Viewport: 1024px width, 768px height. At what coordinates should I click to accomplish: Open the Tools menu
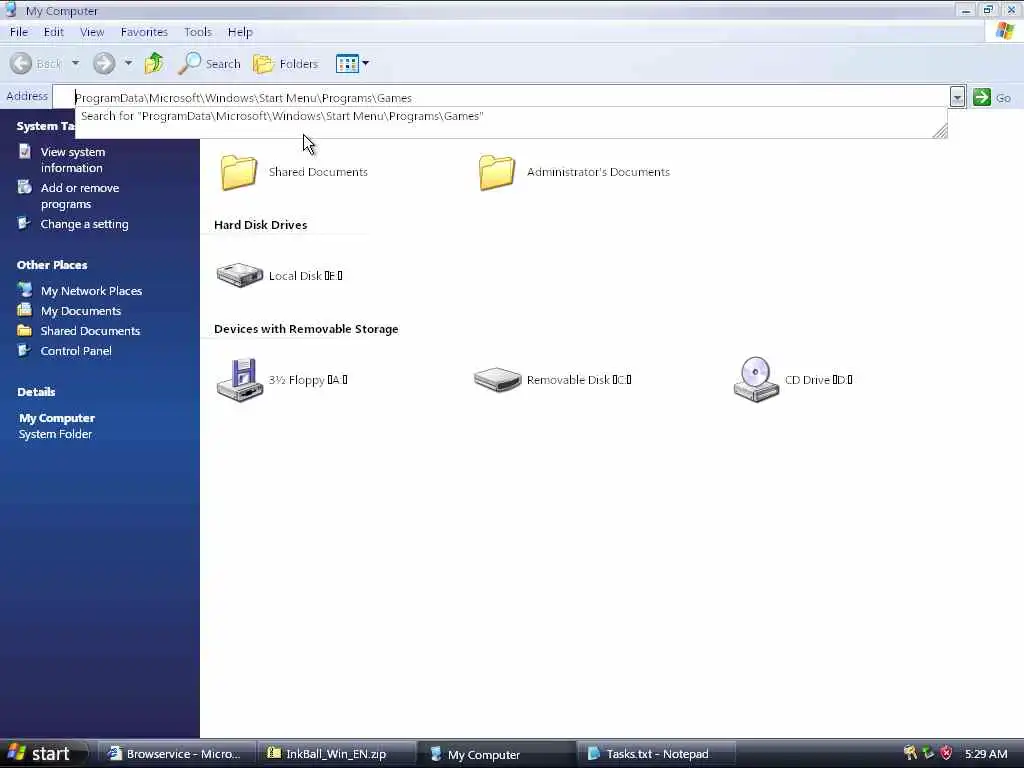click(x=198, y=31)
